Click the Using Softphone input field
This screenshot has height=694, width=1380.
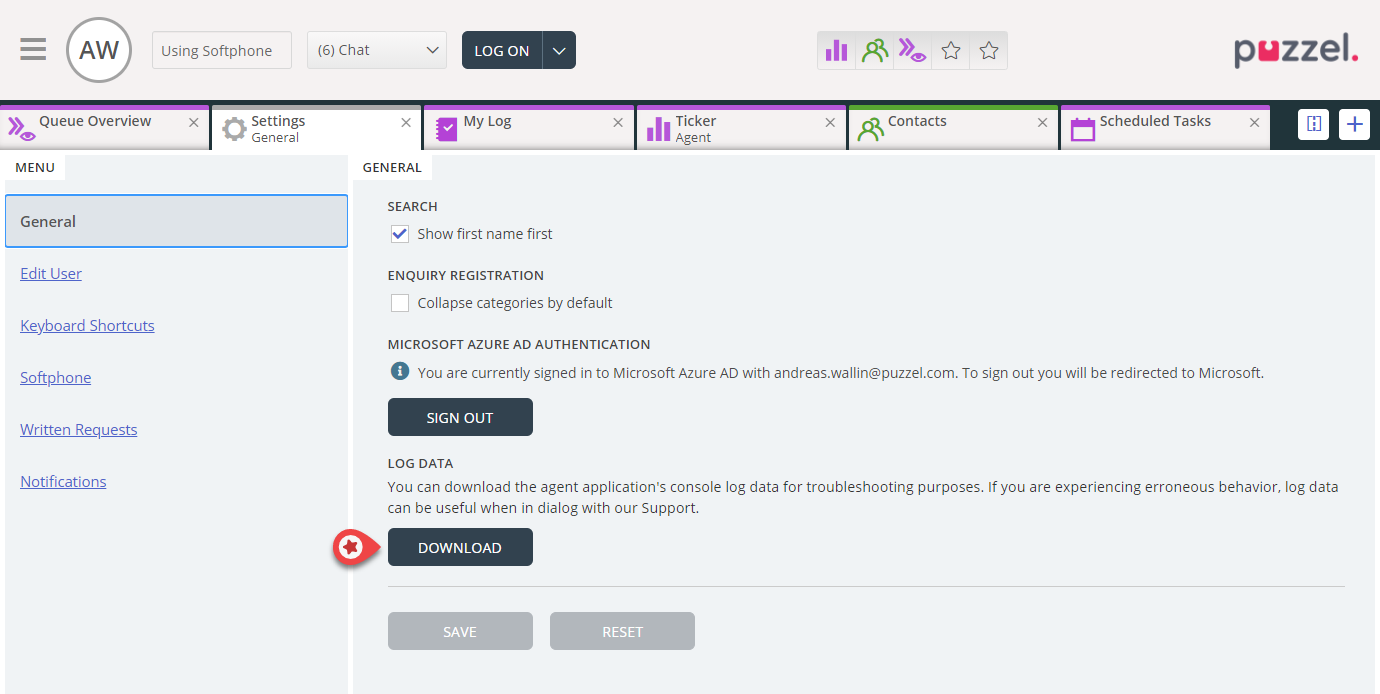(221, 50)
